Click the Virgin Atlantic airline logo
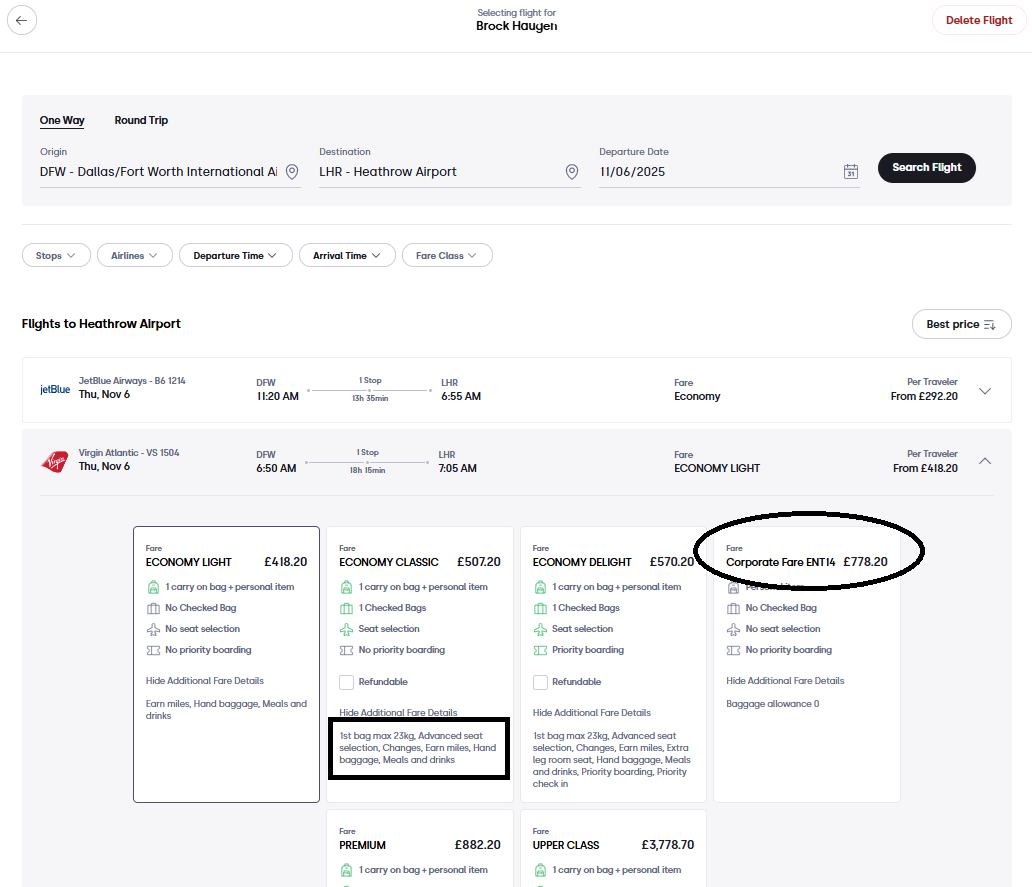The image size is (1032, 887). 55,461
